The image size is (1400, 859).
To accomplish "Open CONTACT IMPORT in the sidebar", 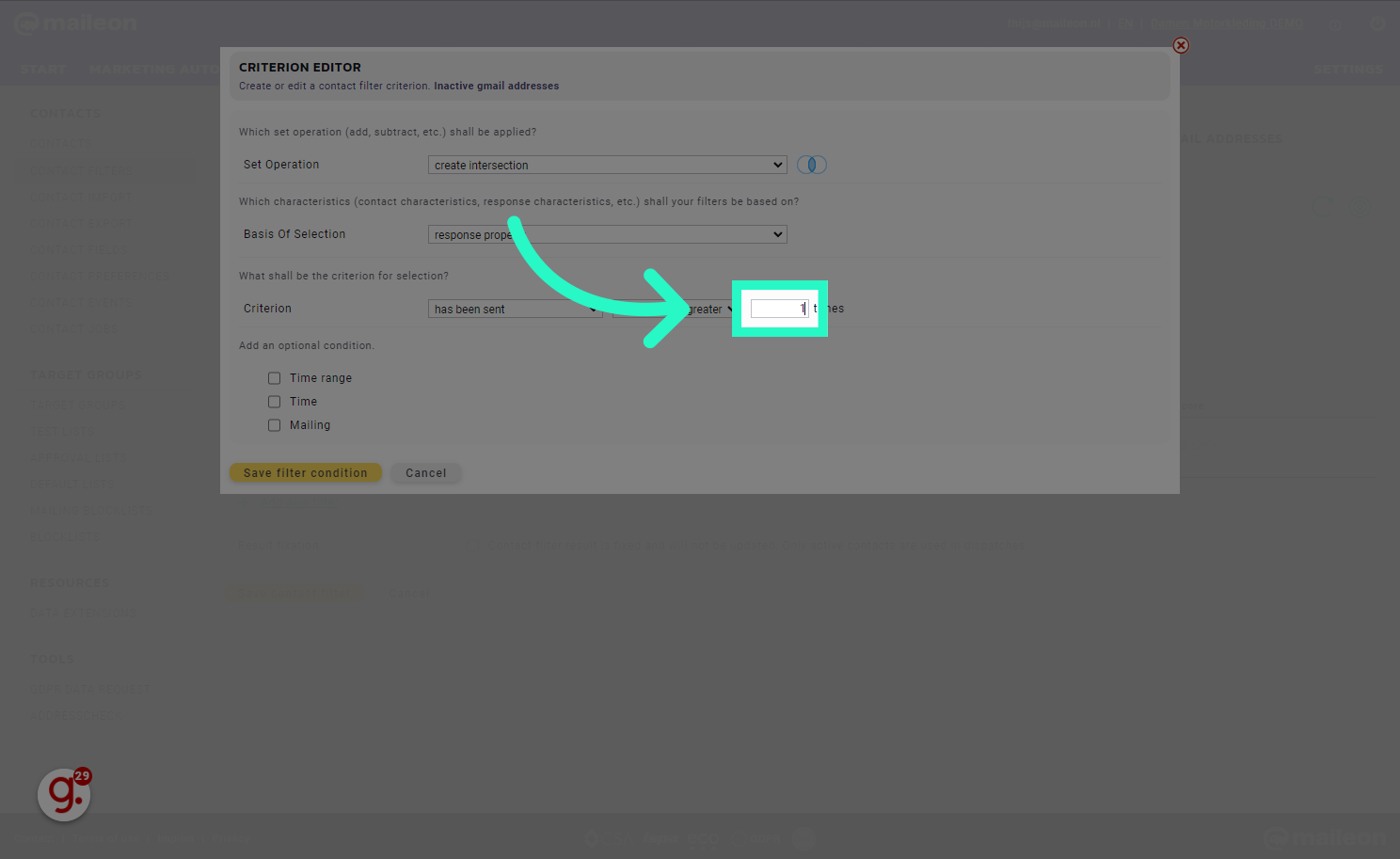I will click(81, 198).
